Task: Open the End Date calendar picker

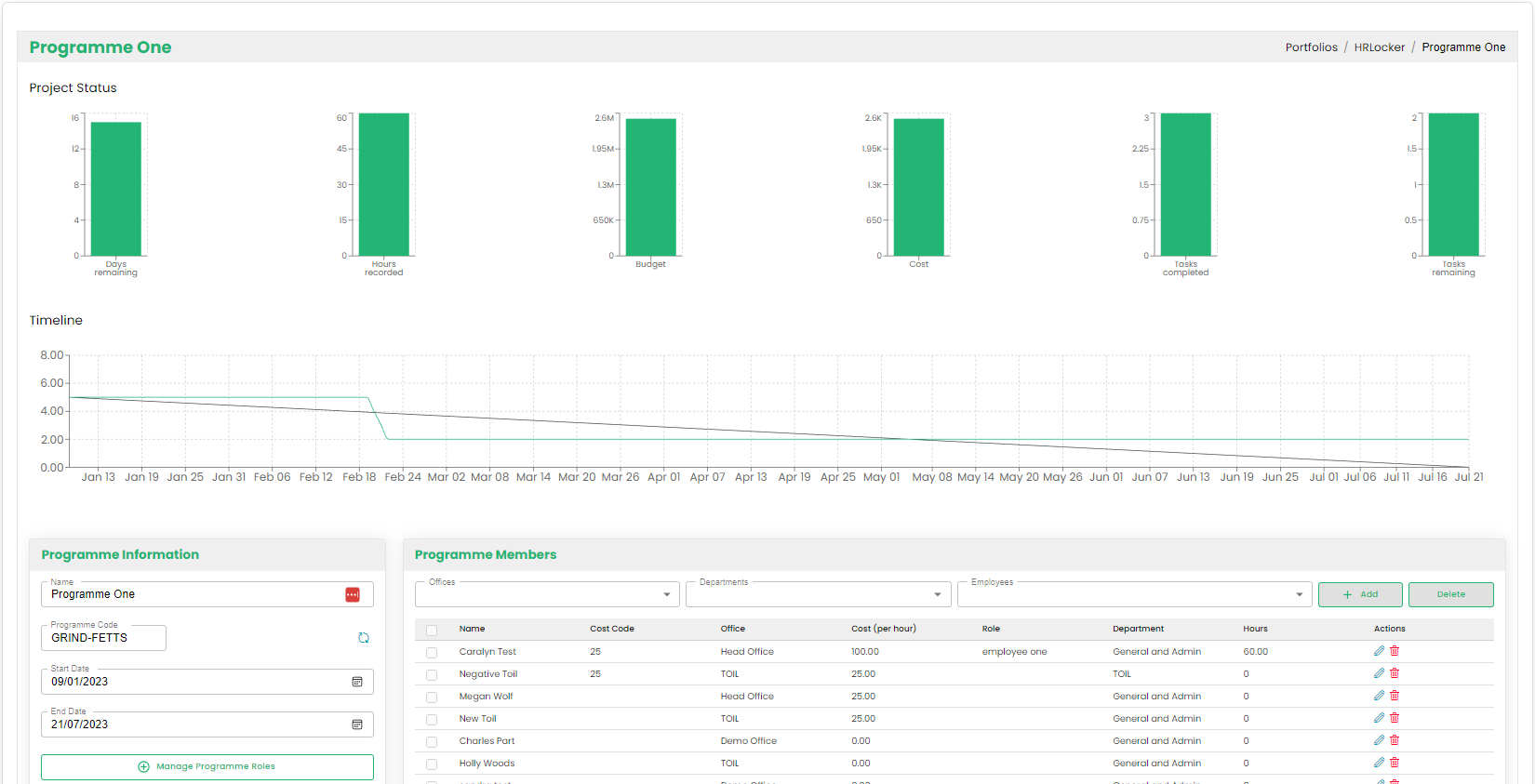Action: pos(357,724)
